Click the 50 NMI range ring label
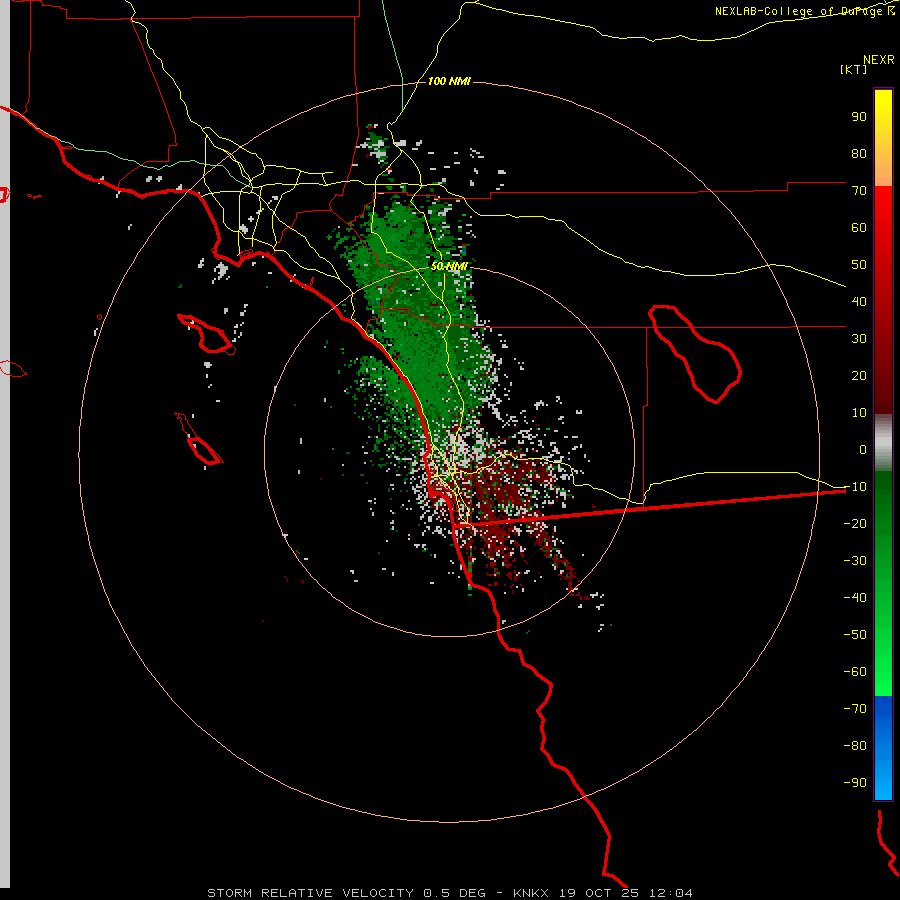Screen dimensions: 900x900 (x=449, y=266)
